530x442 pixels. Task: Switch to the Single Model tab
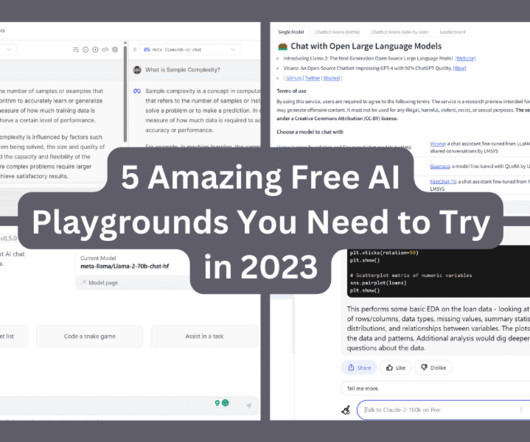click(291, 32)
